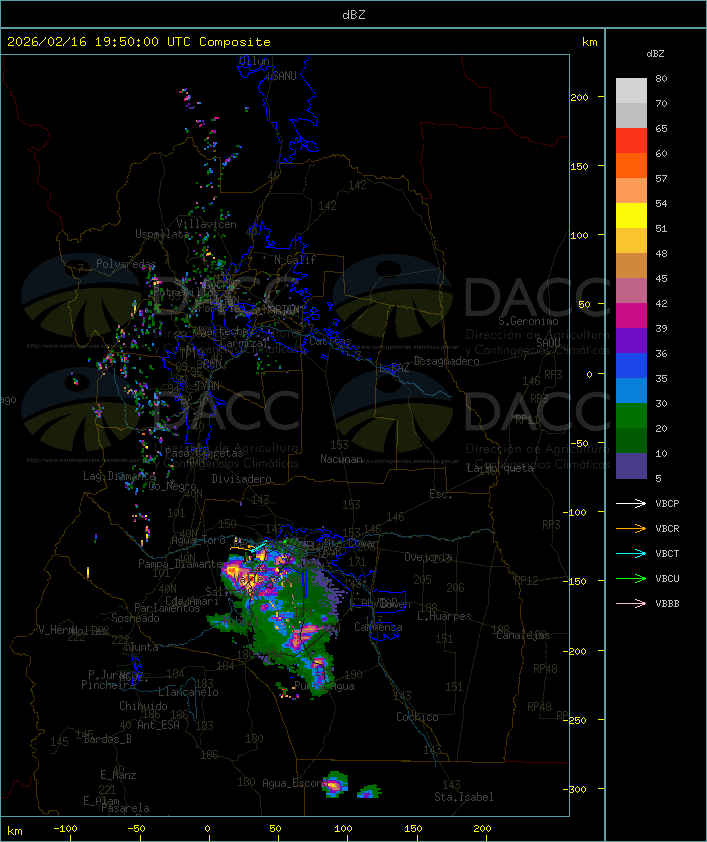
Task: Click the 2026/02/16 19:50:00 UTC Composite timestamp
Action: [139, 42]
